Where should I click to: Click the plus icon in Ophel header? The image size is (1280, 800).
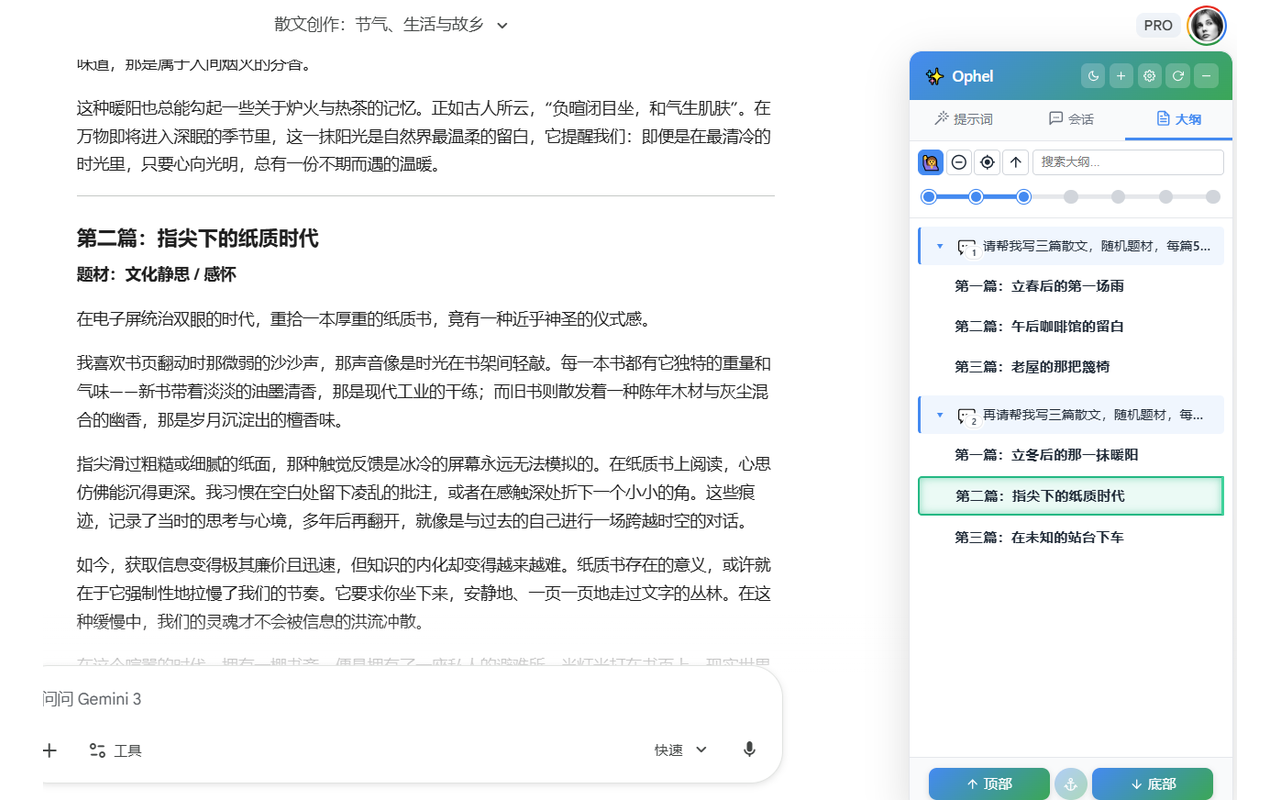click(x=1120, y=75)
